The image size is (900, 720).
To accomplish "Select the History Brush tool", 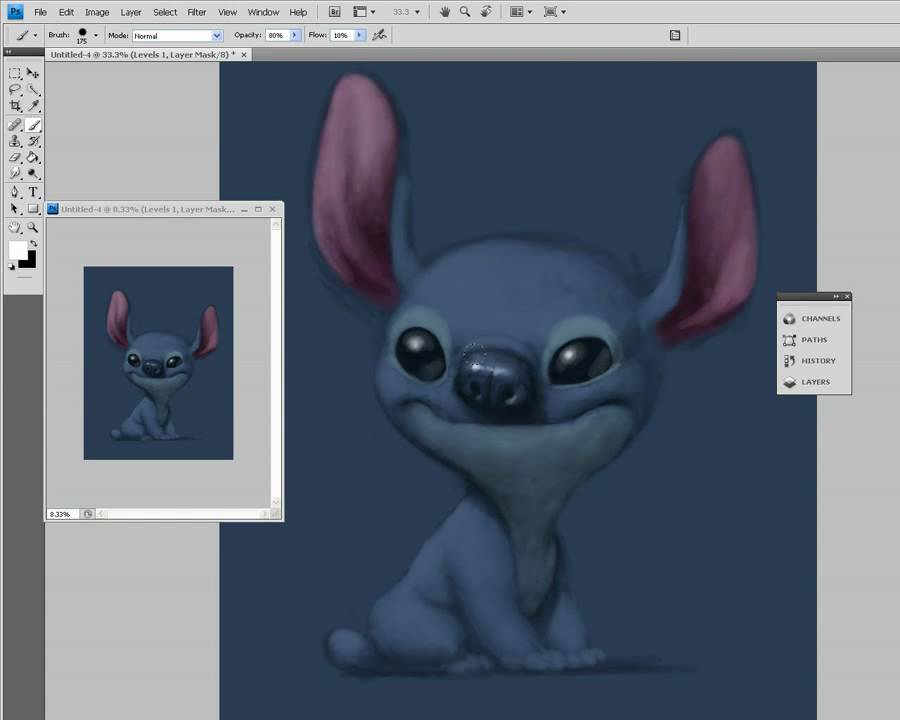I will coord(33,141).
